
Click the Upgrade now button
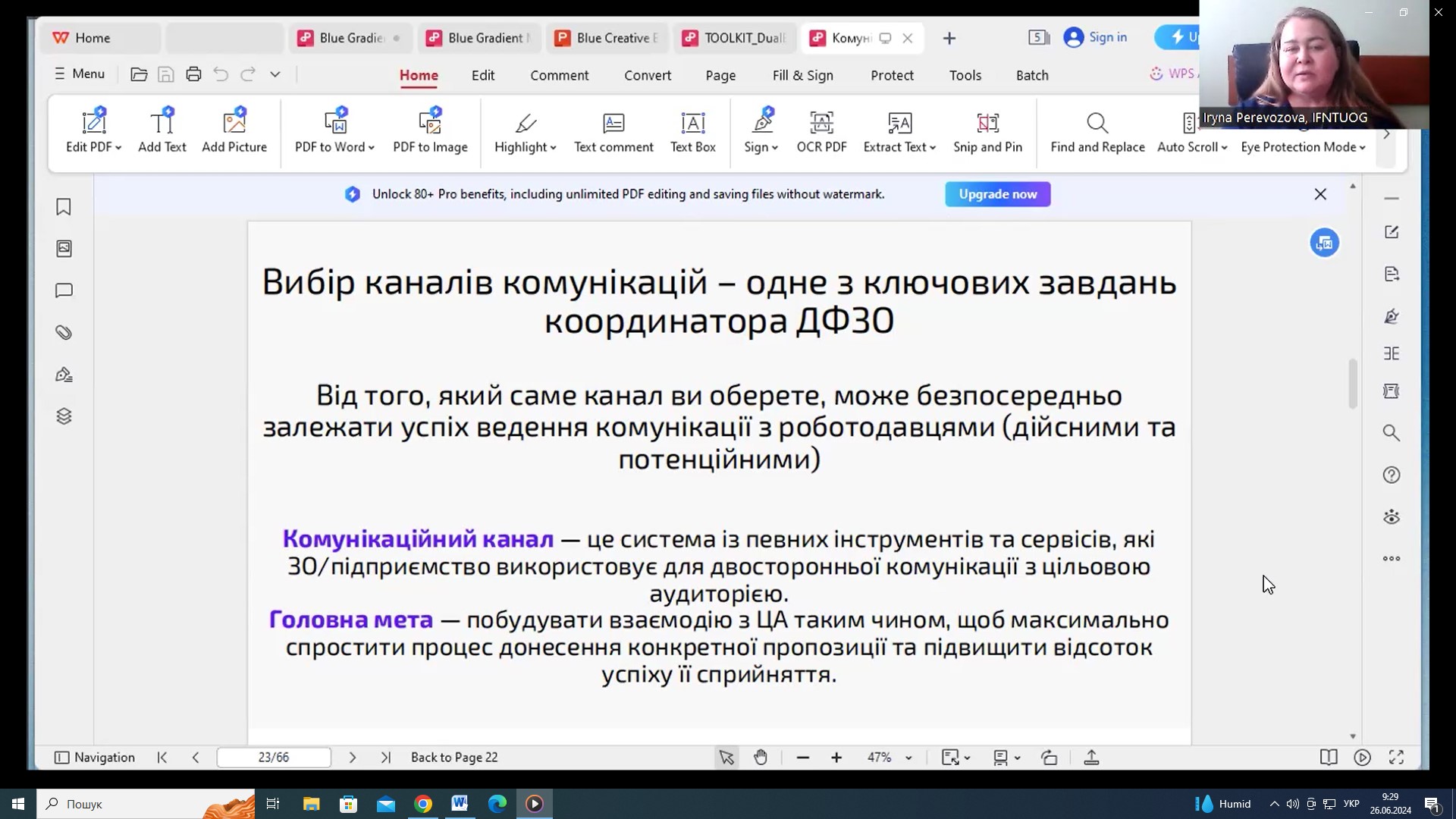coord(997,194)
